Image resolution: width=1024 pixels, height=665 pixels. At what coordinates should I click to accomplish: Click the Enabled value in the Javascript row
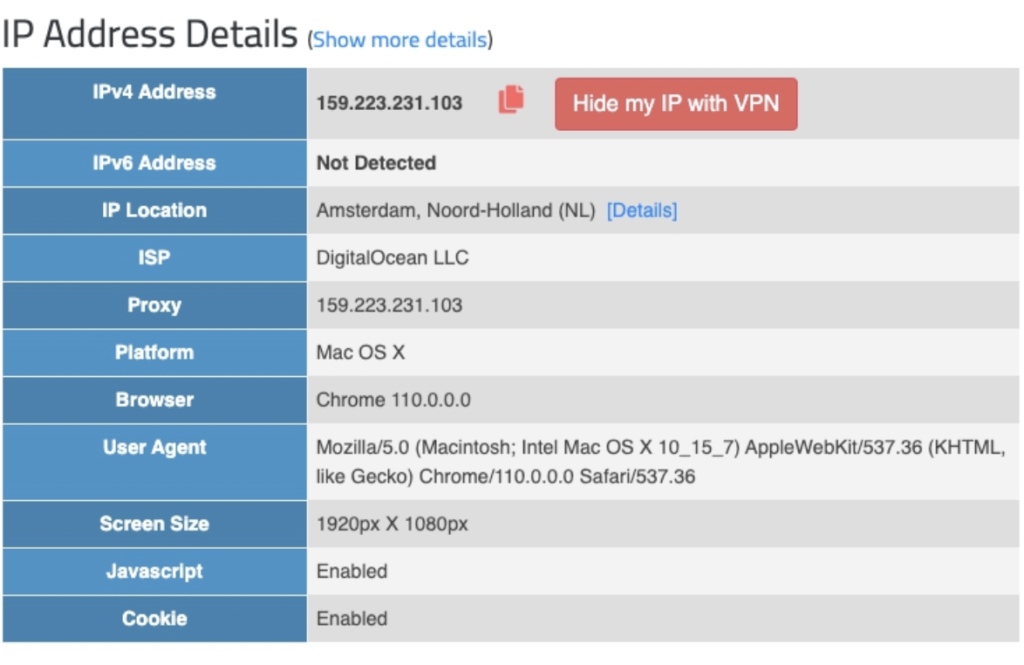tap(352, 572)
